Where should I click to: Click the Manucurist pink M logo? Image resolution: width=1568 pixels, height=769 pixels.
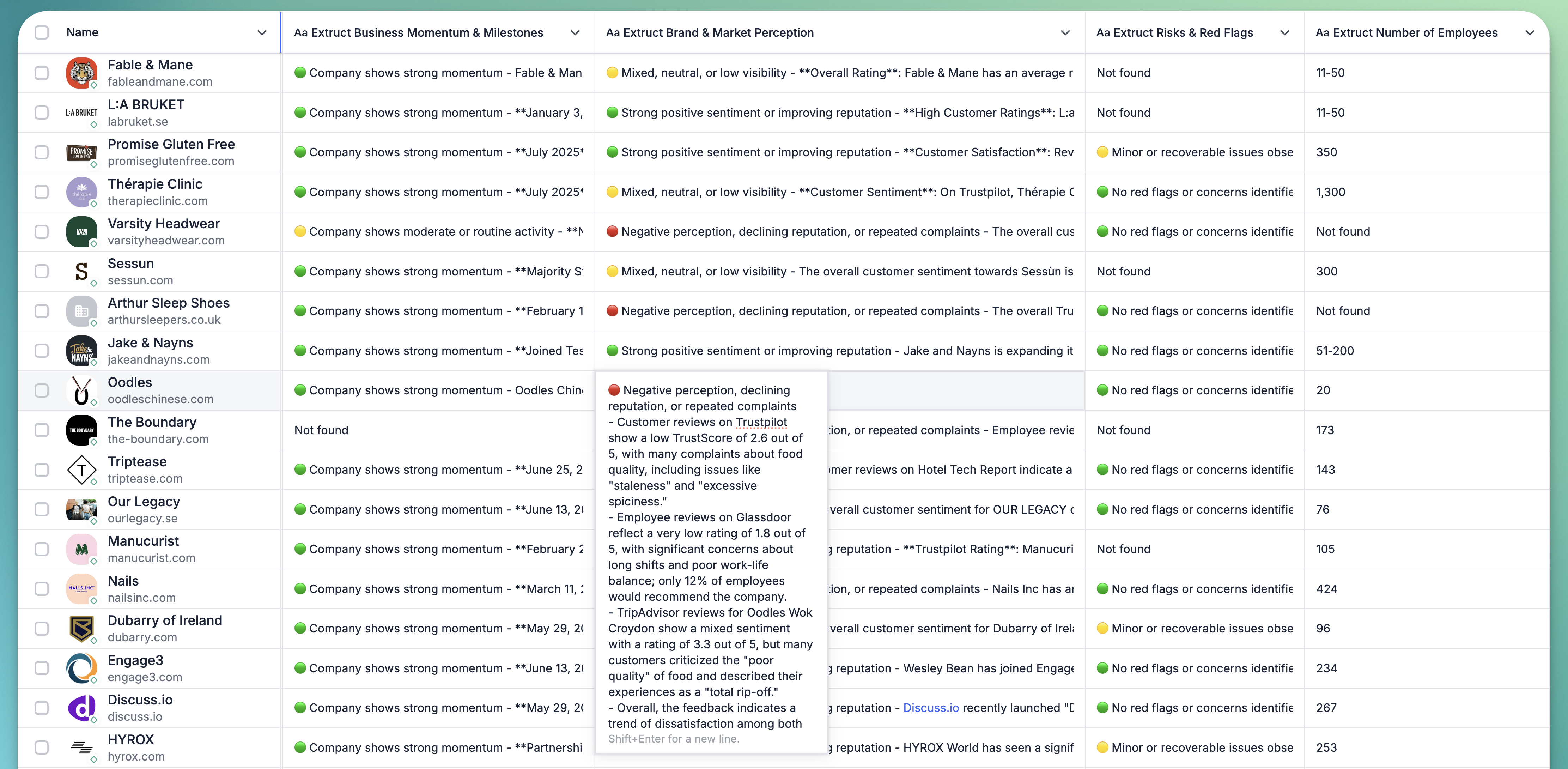point(81,549)
